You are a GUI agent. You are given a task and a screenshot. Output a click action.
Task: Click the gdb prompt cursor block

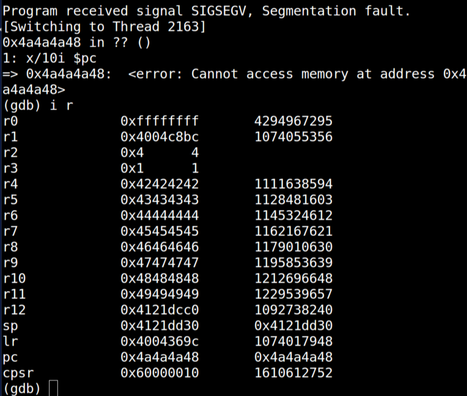pos(53,388)
